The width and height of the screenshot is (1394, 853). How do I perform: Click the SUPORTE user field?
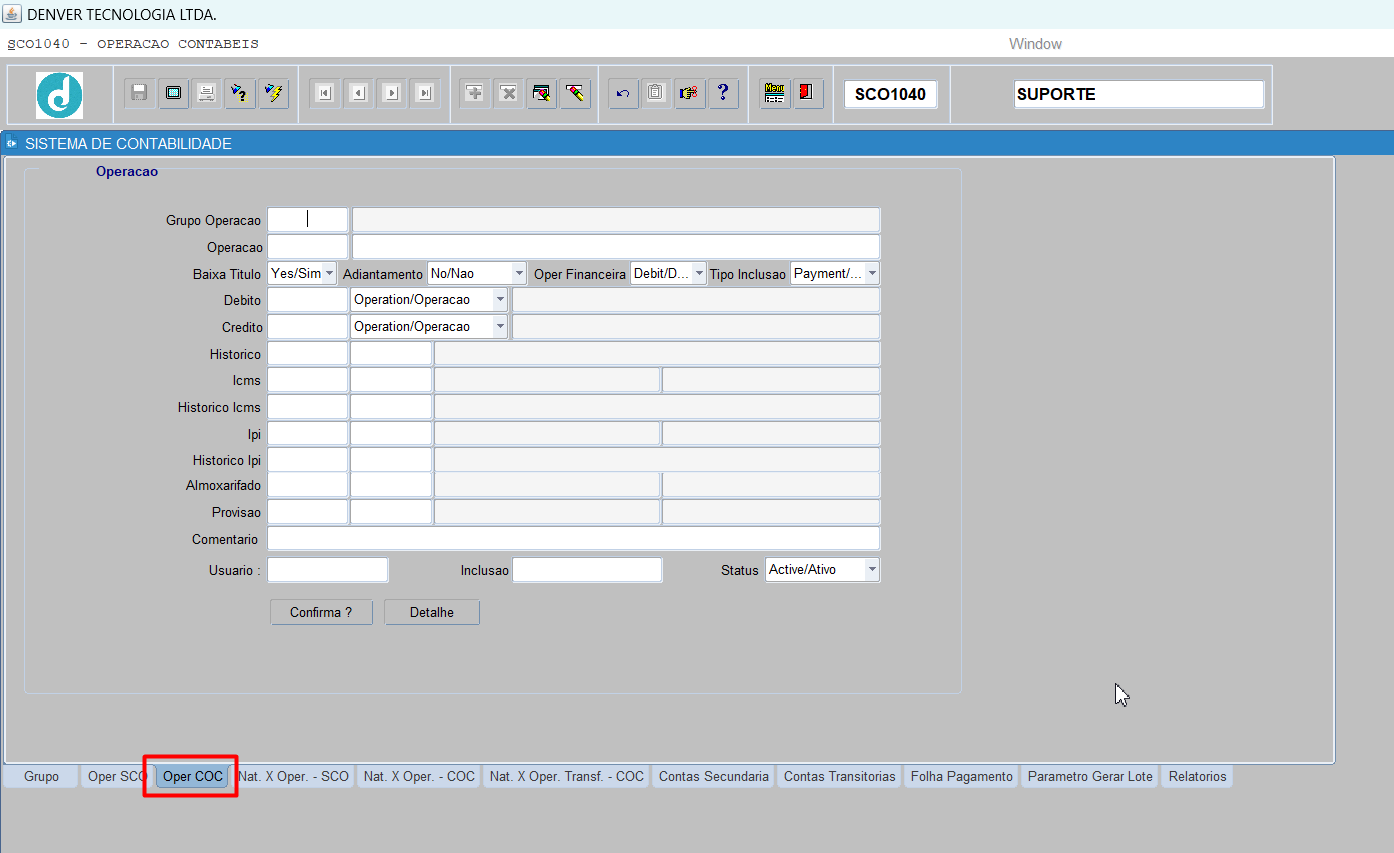[1139, 95]
